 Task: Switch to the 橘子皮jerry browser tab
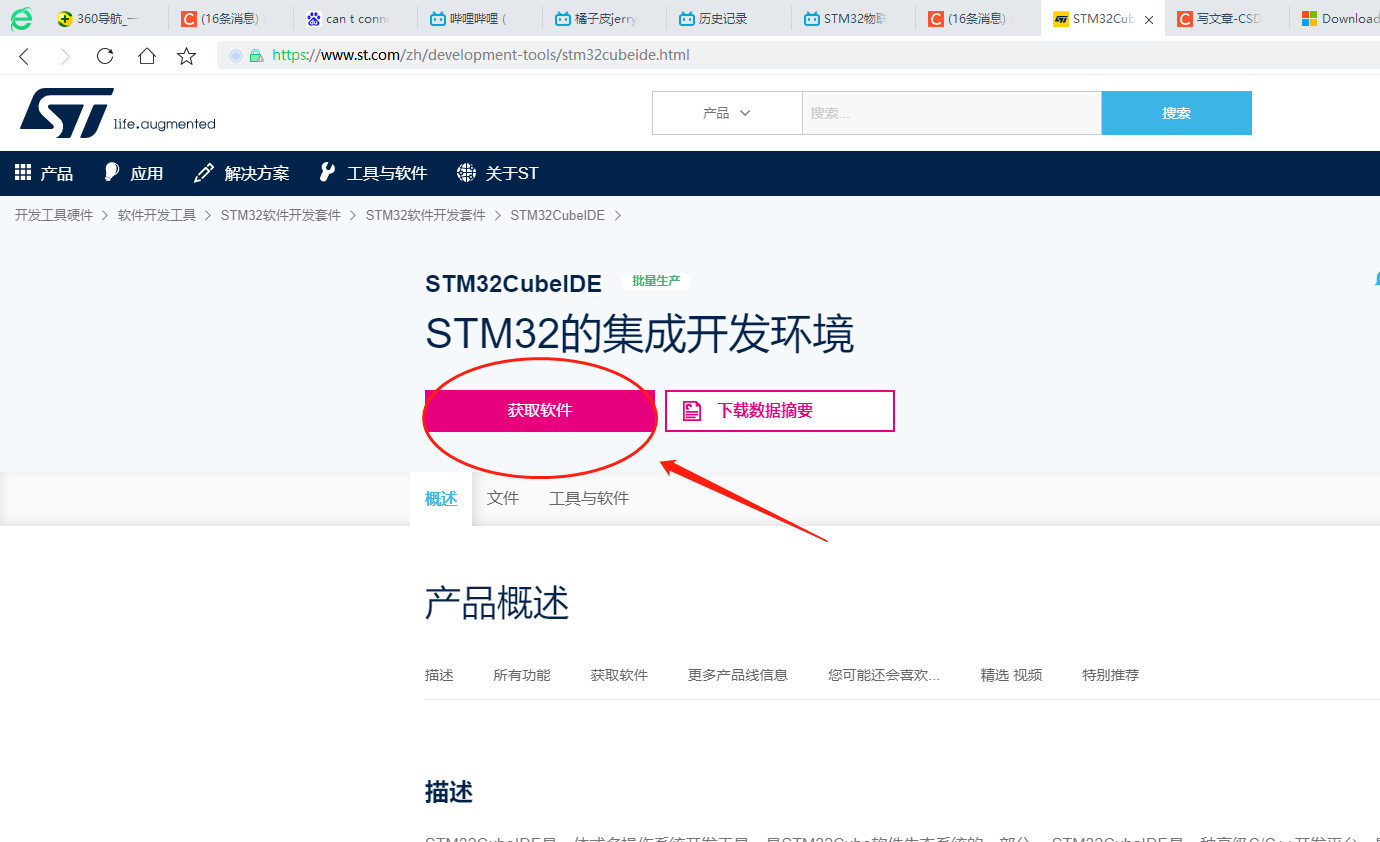[x=603, y=19]
